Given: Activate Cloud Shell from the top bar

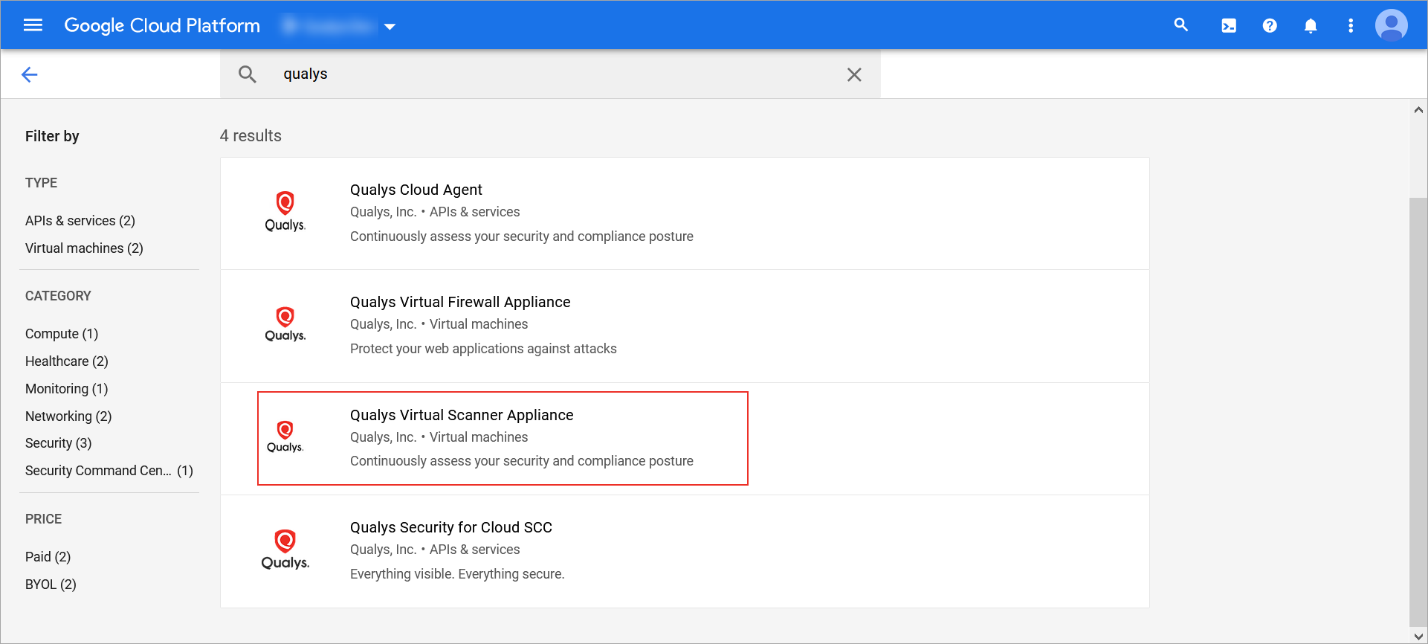Looking at the screenshot, I should click(x=1228, y=25).
